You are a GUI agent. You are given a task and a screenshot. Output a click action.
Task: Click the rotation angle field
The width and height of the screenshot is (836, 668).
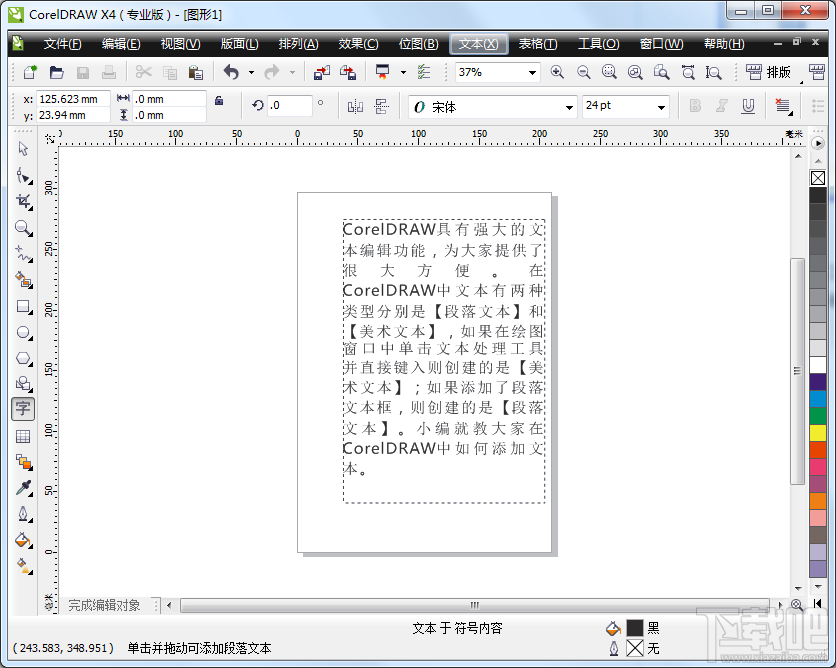[x=290, y=106]
